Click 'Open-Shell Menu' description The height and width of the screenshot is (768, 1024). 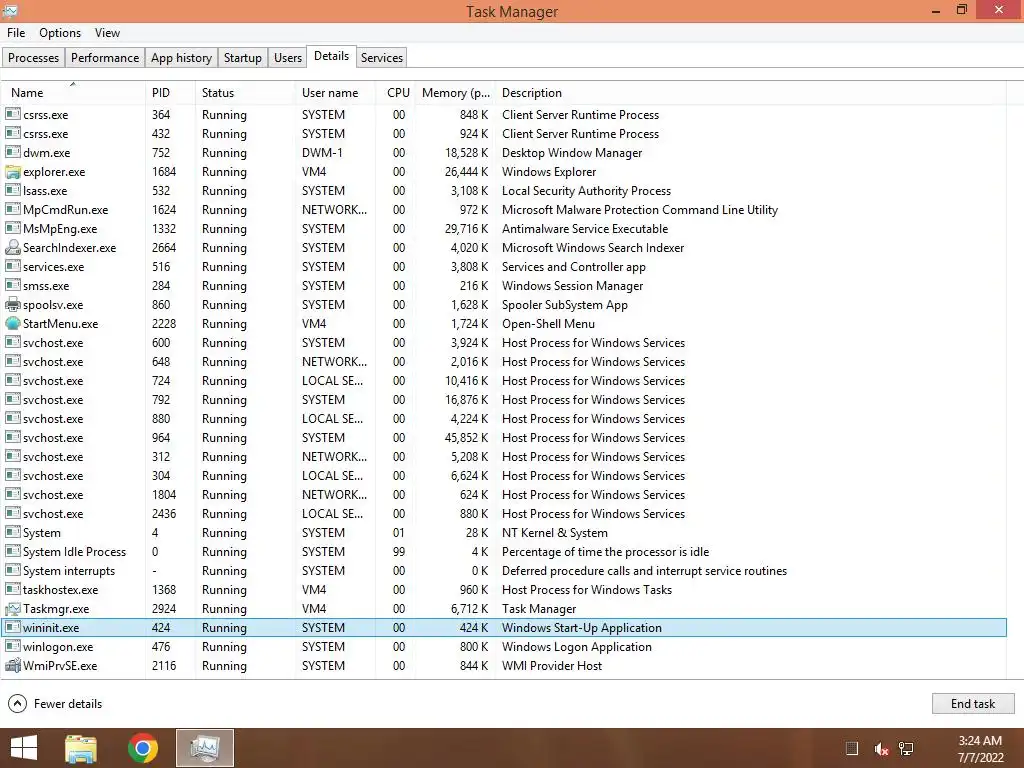pos(548,323)
